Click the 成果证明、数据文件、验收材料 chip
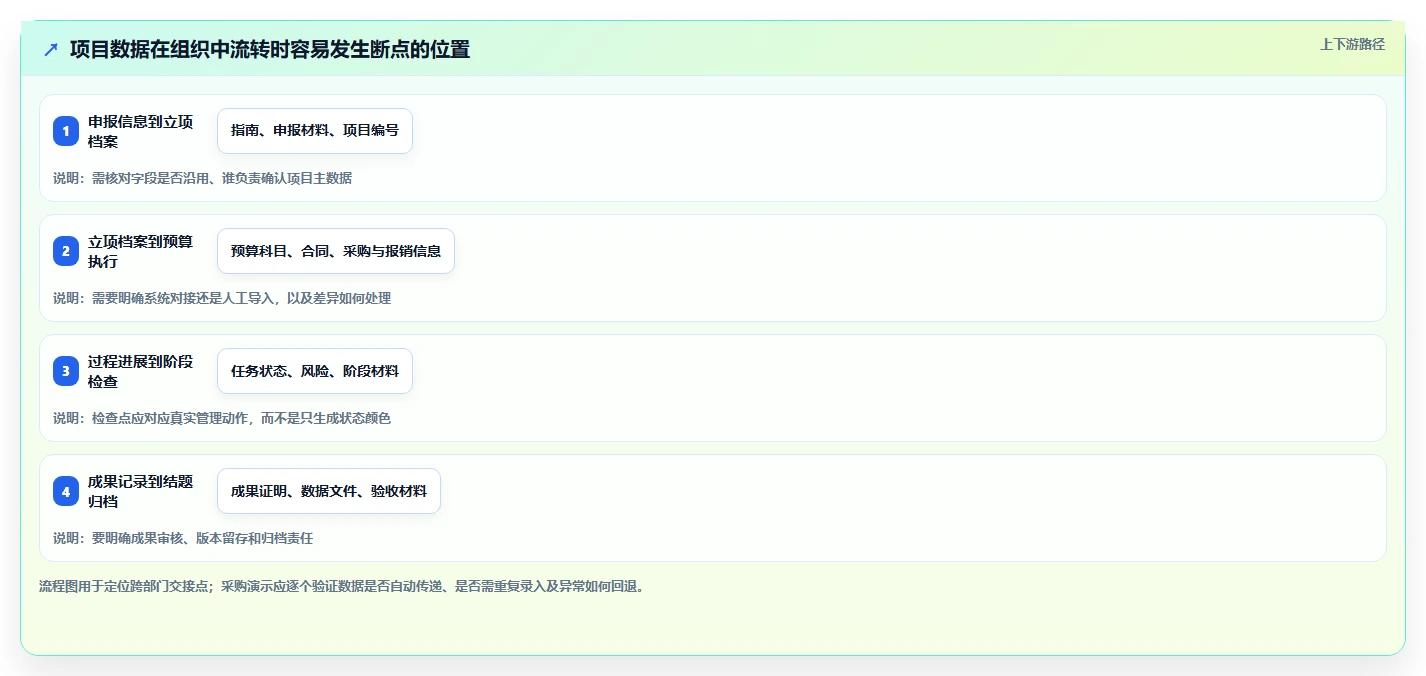1426x676 pixels. click(x=329, y=491)
